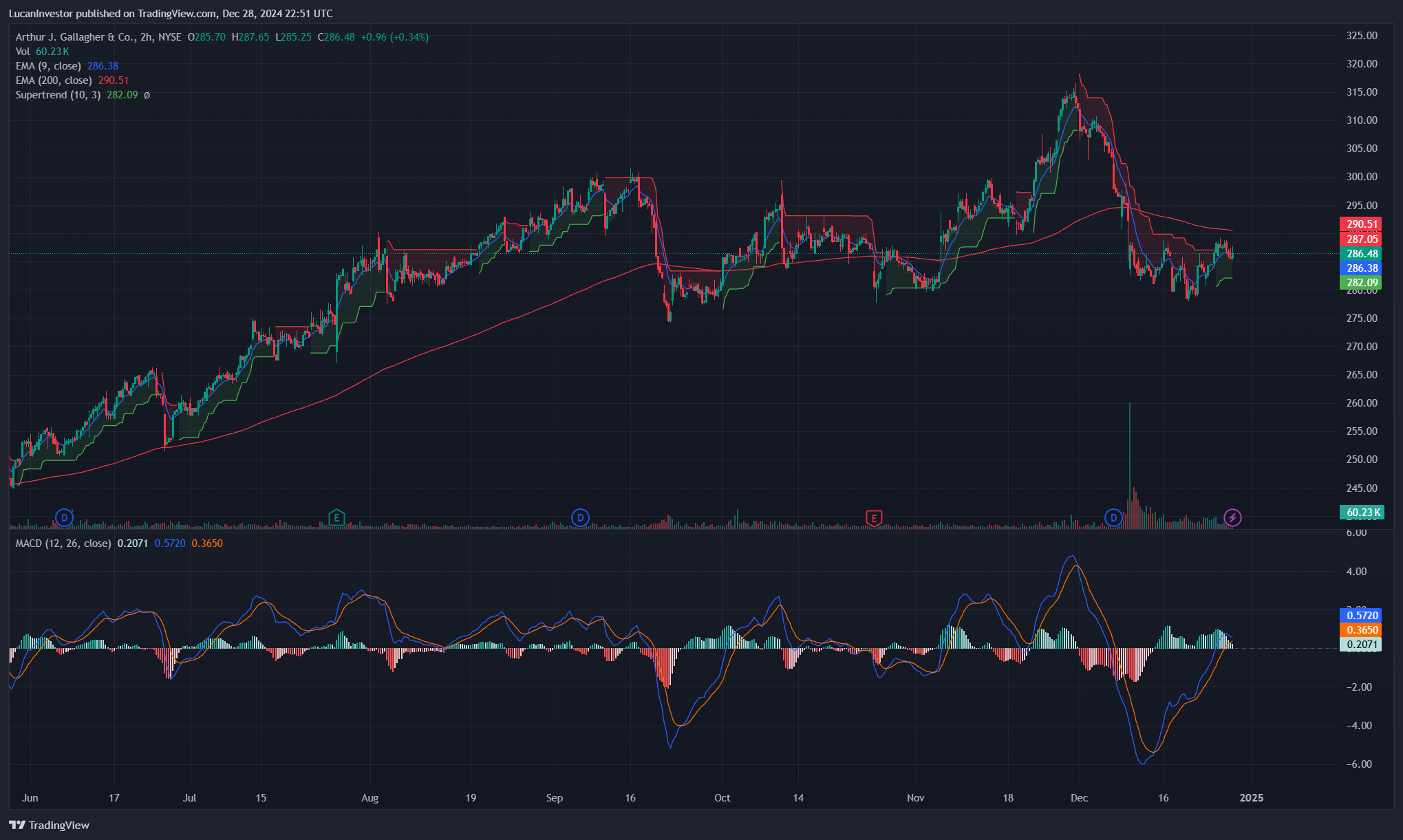Click the Oct label on time axis

pos(722,798)
